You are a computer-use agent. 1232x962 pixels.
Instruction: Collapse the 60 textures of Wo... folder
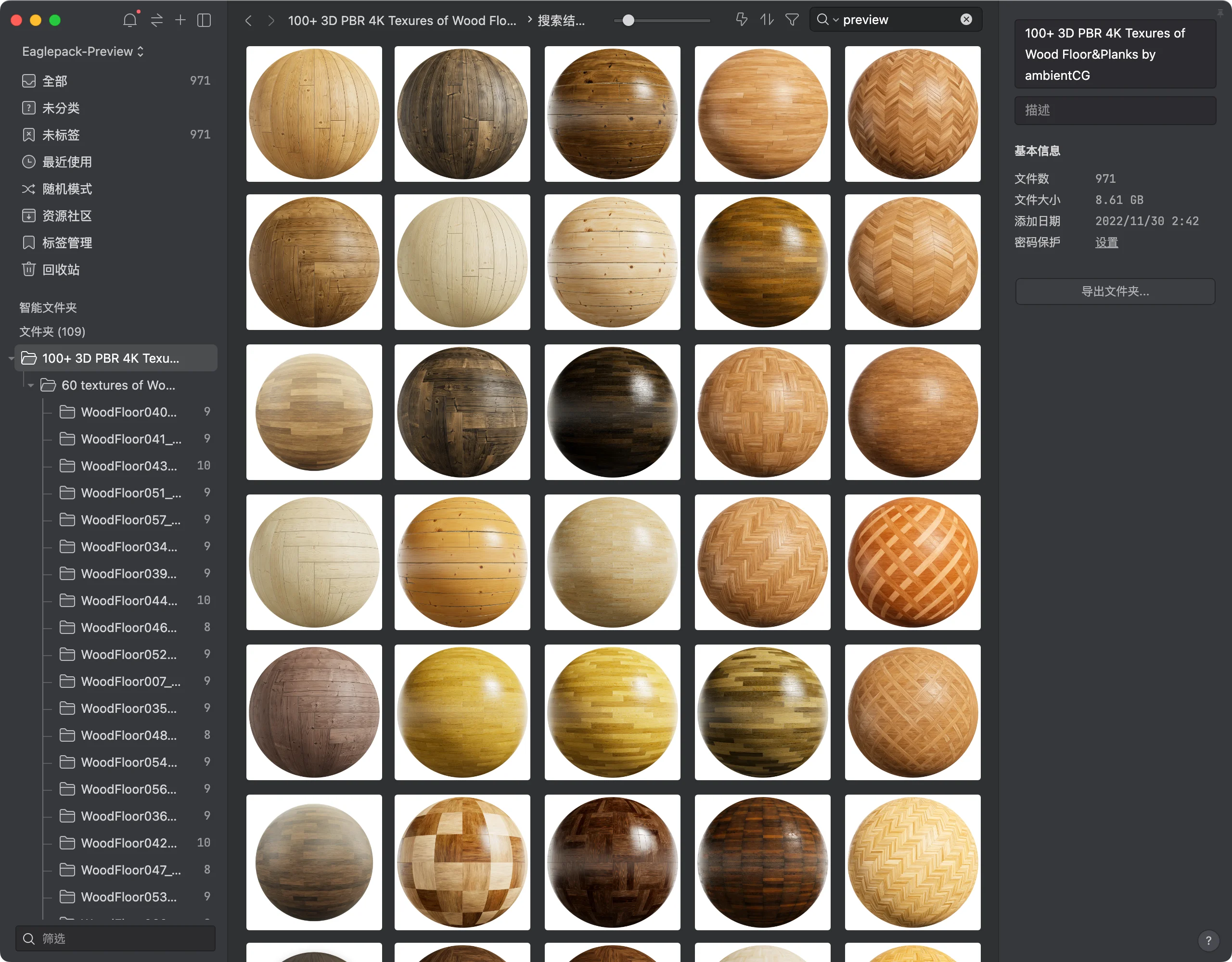coord(30,385)
